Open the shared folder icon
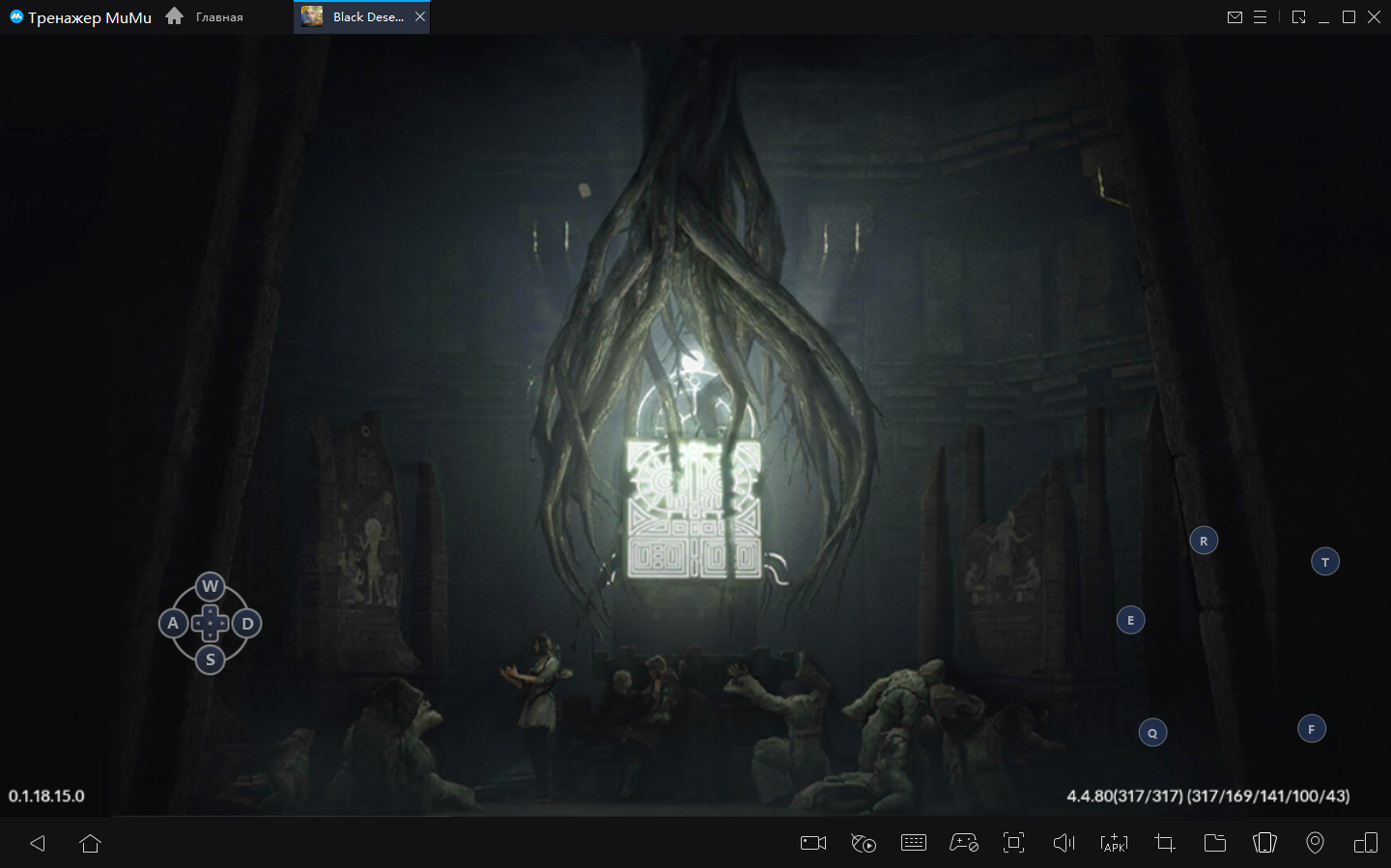1391x868 pixels. [1214, 843]
